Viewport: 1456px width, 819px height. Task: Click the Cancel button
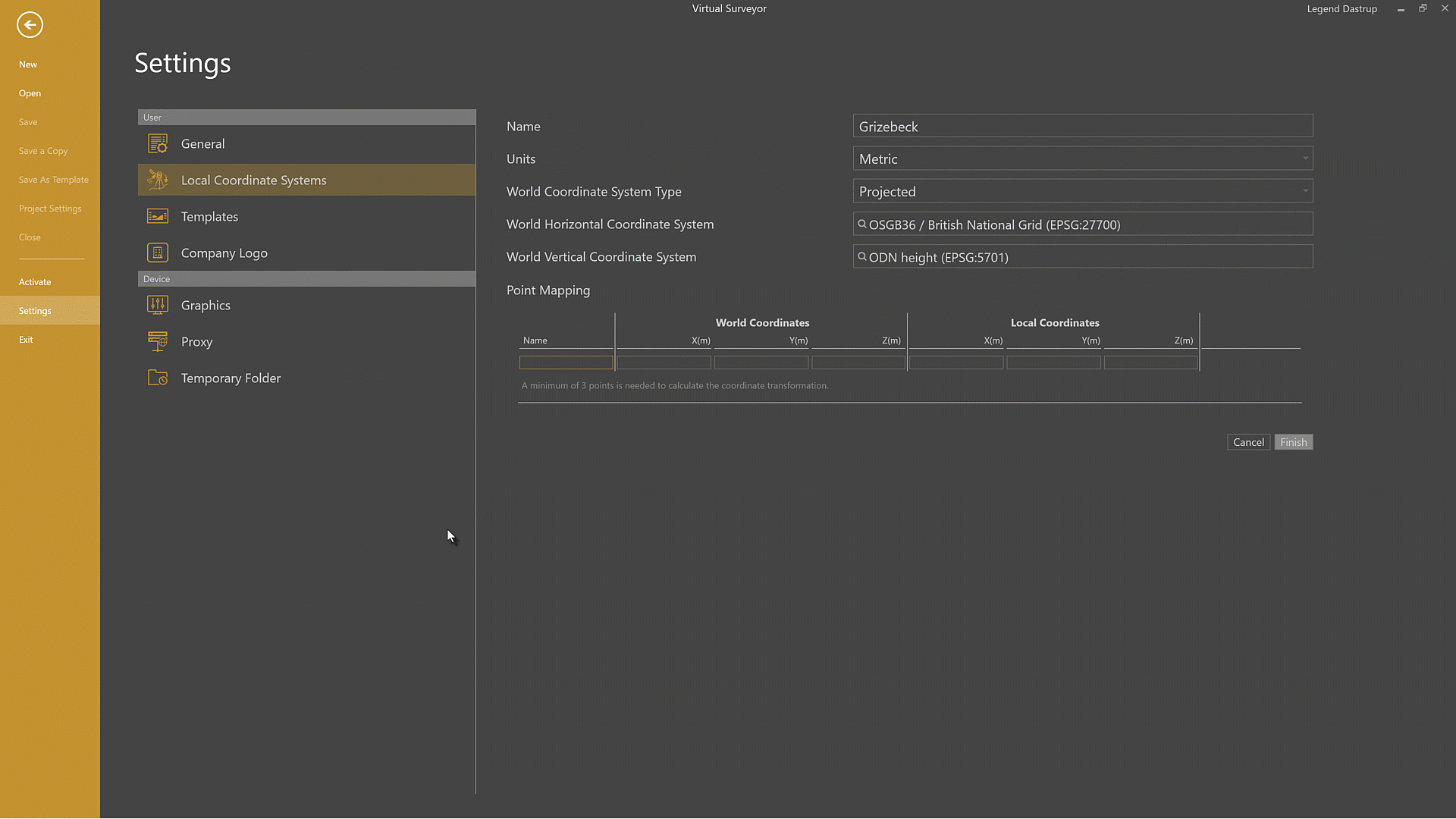[1248, 442]
